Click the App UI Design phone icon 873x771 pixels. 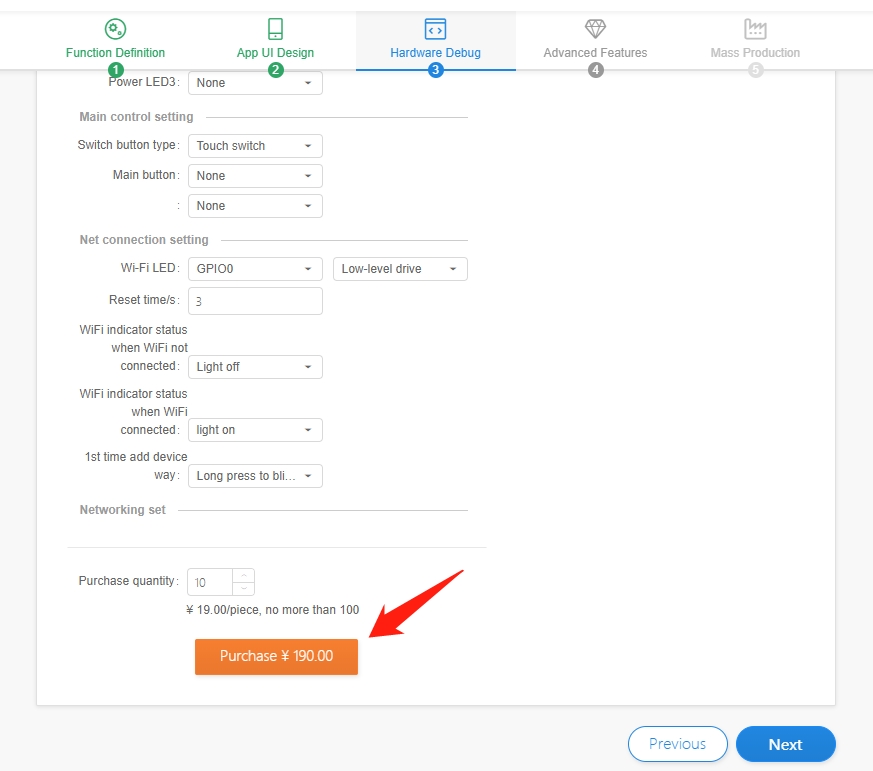pyautogui.click(x=275, y=29)
